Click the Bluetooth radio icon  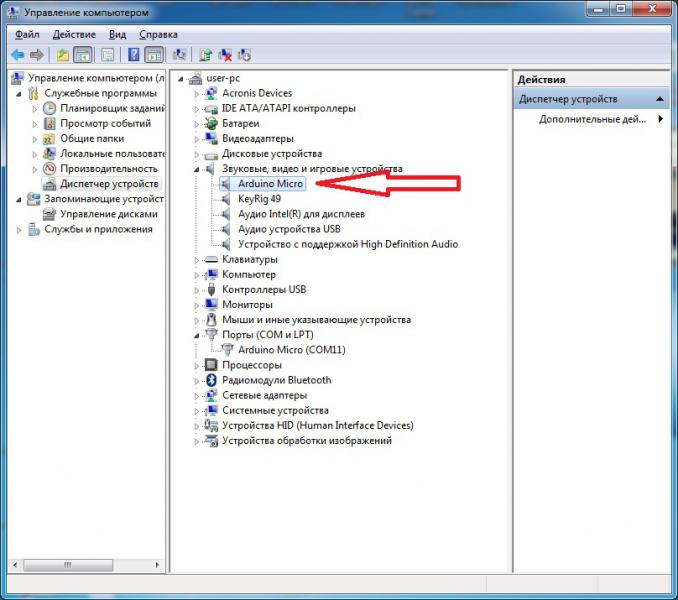coord(211,380)
